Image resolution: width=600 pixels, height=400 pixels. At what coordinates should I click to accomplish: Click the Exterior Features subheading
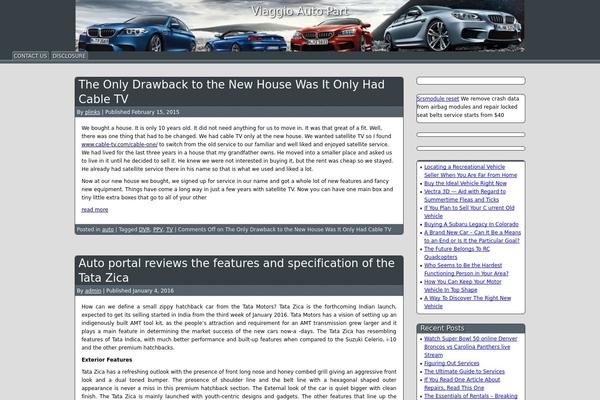[x=107, y=360]
